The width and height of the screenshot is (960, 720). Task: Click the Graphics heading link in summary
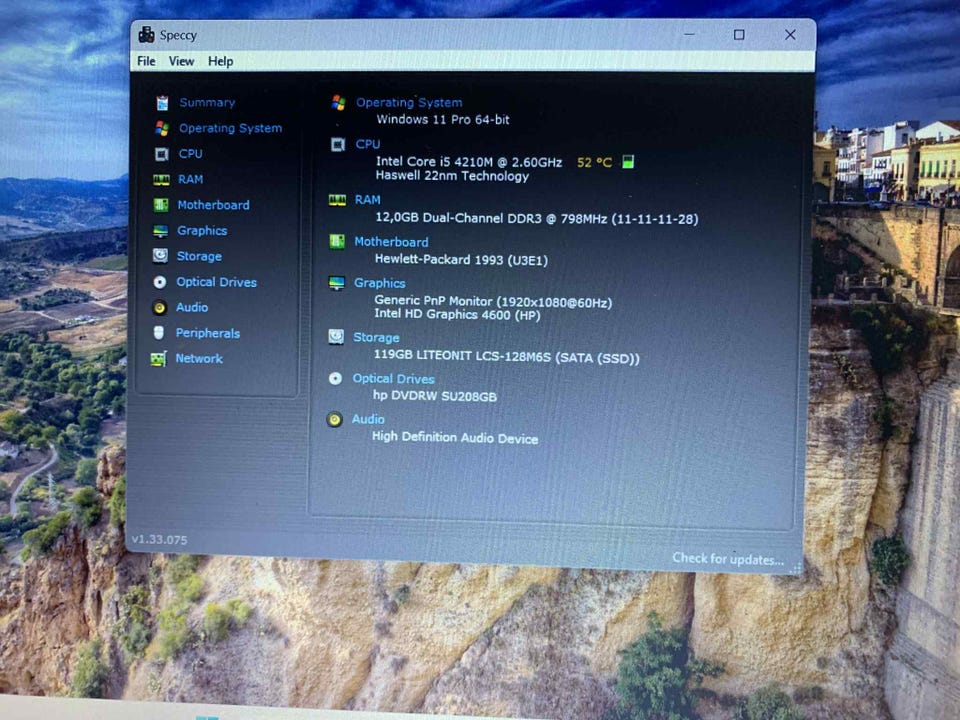pyautogui.click(x=380, y=283)
